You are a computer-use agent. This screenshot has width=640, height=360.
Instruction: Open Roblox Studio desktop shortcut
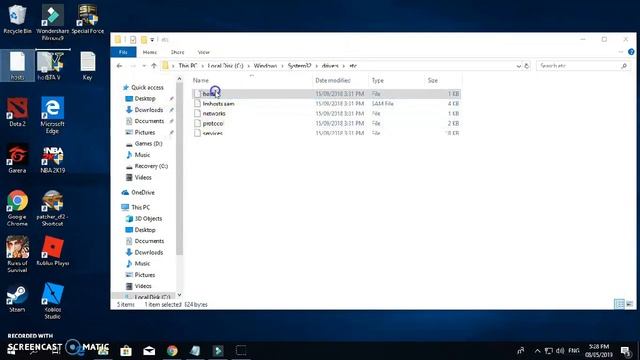click(52, 301)
